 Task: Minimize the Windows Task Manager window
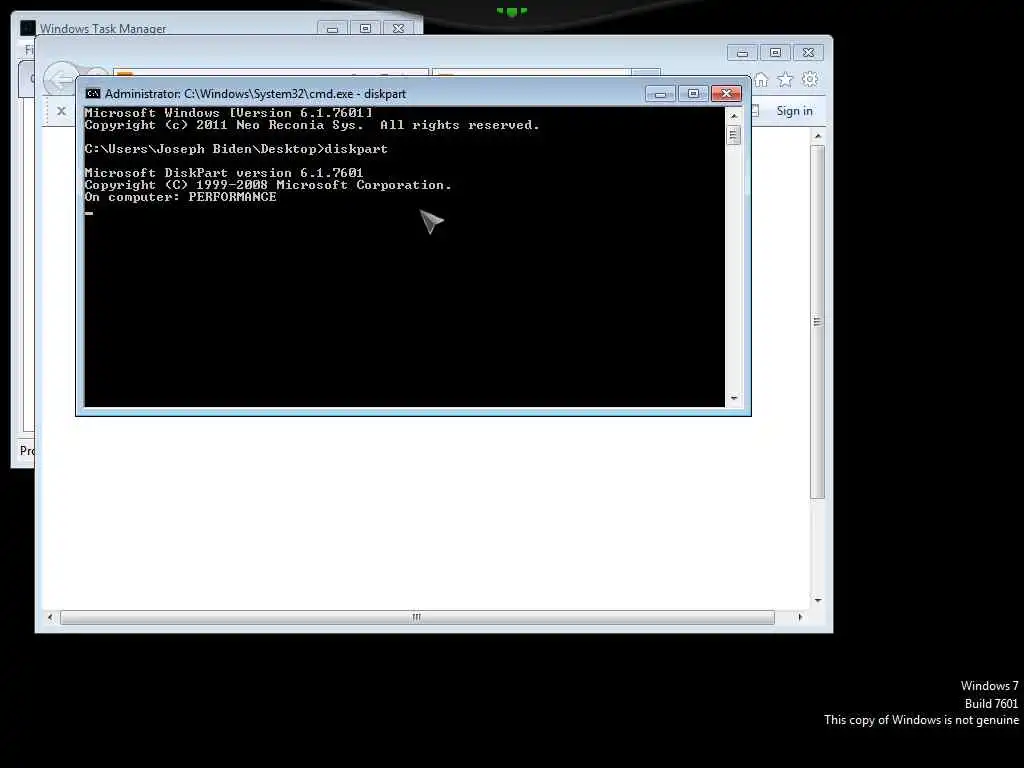[332, 29]
